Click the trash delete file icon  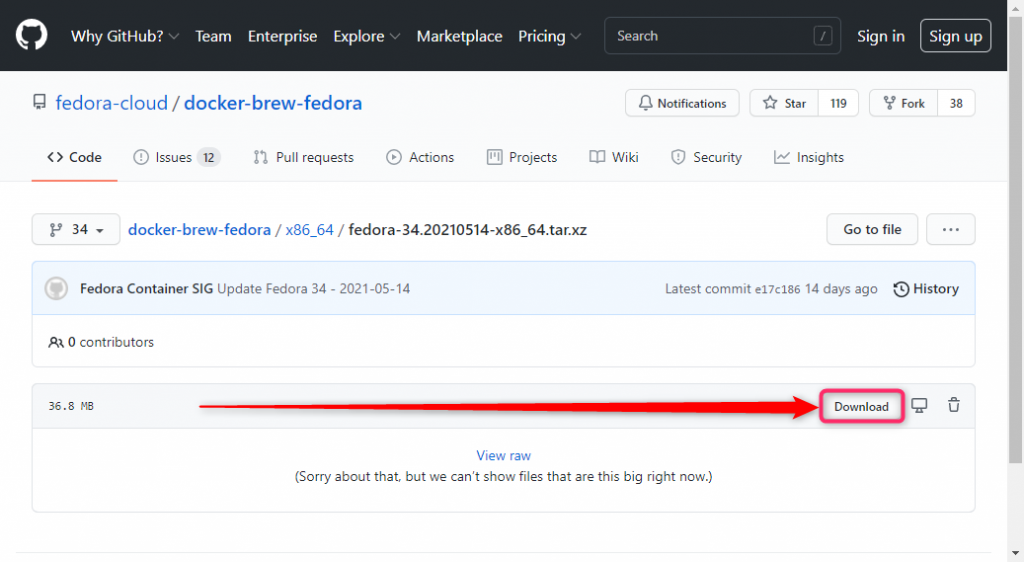point(954,405)
